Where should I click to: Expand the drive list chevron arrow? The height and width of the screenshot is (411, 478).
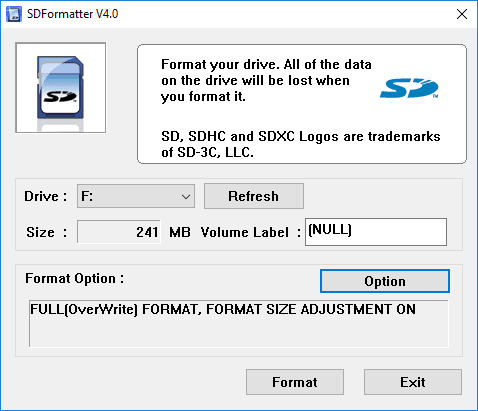[x=186, y=197]
